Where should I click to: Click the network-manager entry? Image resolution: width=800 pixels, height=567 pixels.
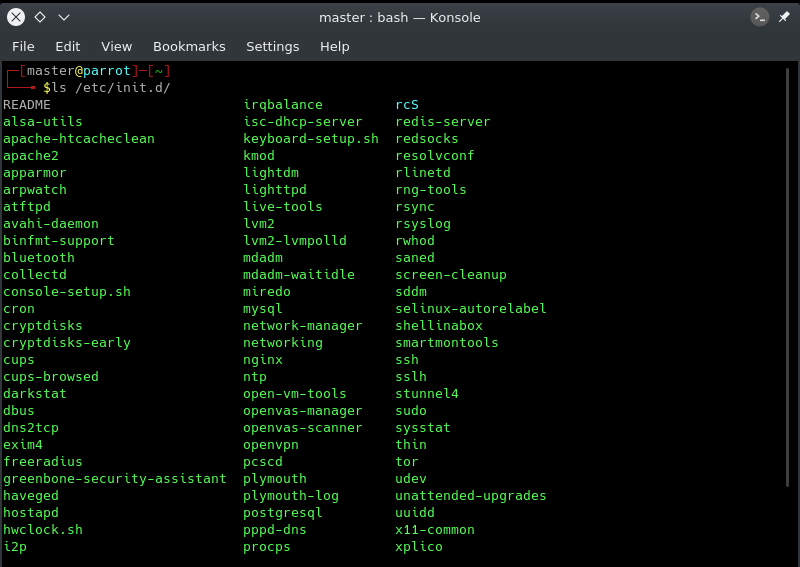point(303,326)
